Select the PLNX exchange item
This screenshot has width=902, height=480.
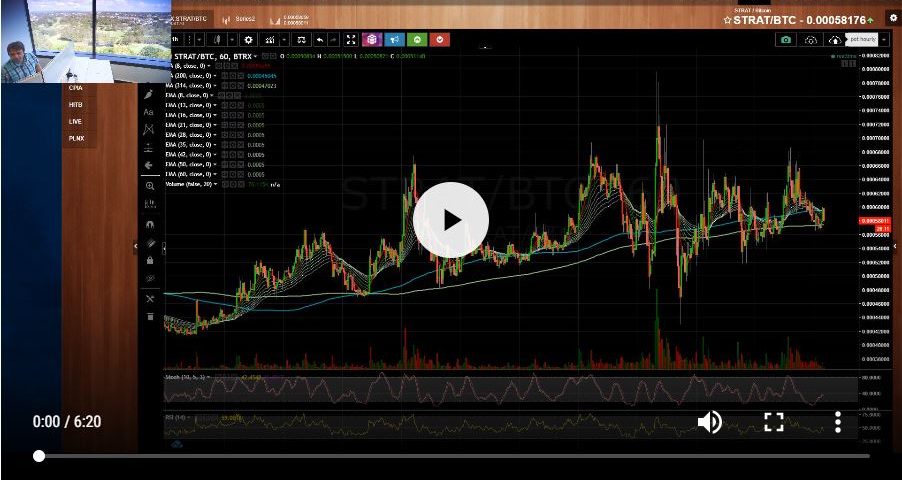pyautogui.click(x=76, y=138)
